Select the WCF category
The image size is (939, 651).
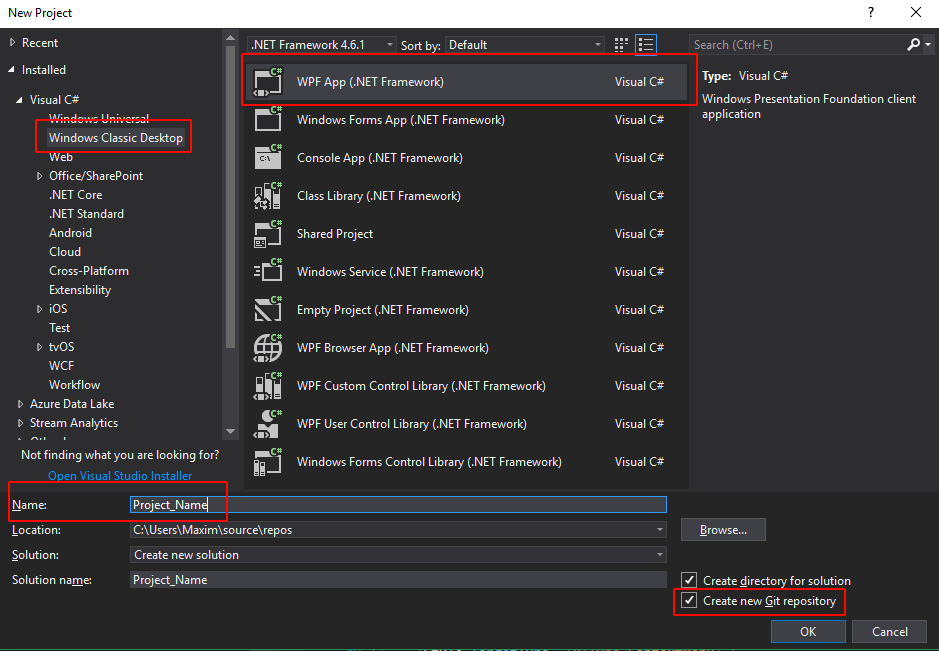click(61, 365)
